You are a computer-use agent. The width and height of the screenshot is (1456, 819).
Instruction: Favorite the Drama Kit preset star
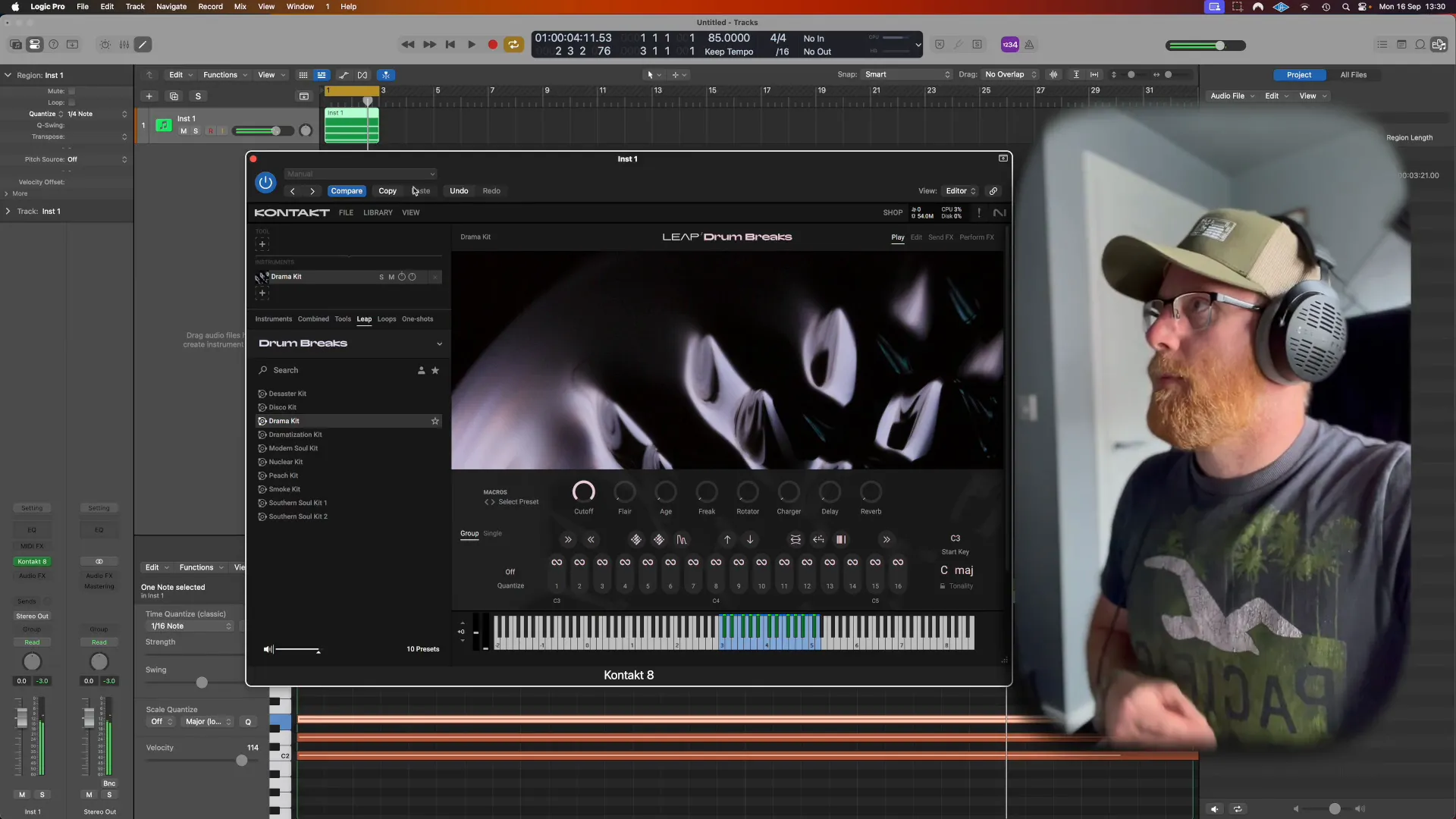[435, 422]
